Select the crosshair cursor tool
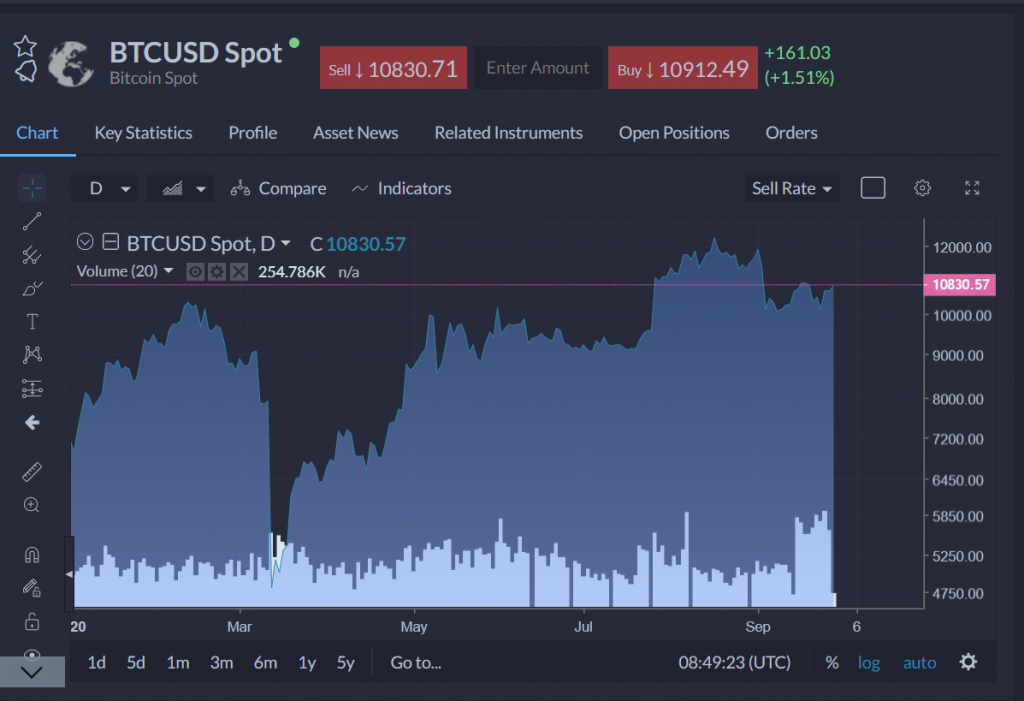The image size is (1024, 701). [32, 188]
